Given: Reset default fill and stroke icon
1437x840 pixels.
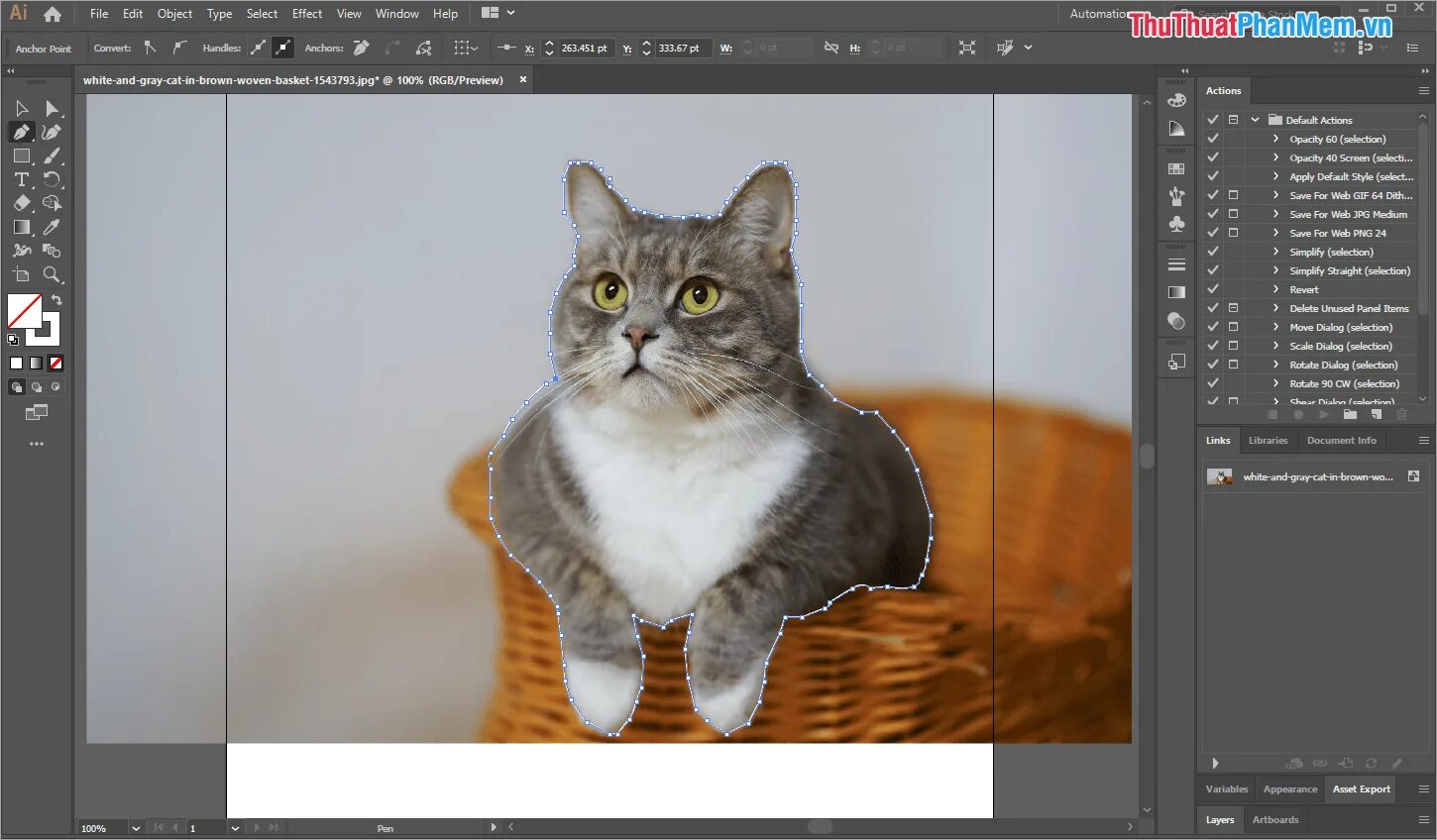Looking at the screenshot, I should pos(13,340).
